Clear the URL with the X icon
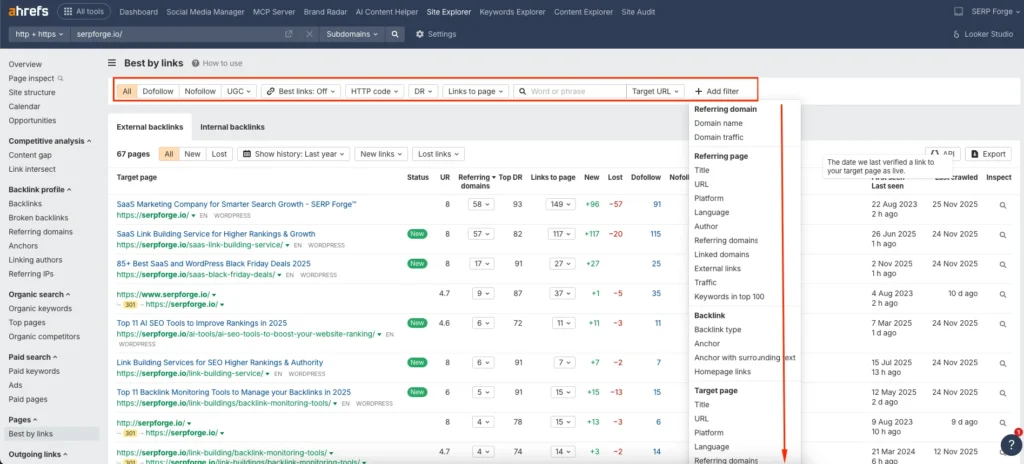 (x=309, y=34)
